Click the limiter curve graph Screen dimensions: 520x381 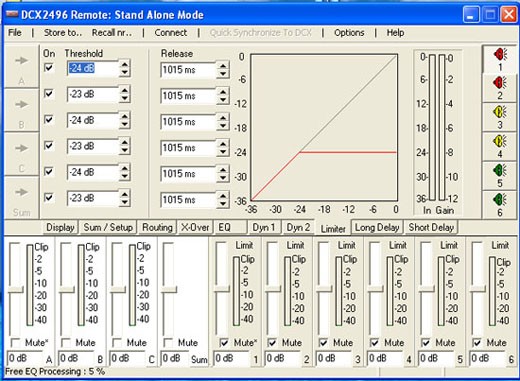tap(324, 127)
